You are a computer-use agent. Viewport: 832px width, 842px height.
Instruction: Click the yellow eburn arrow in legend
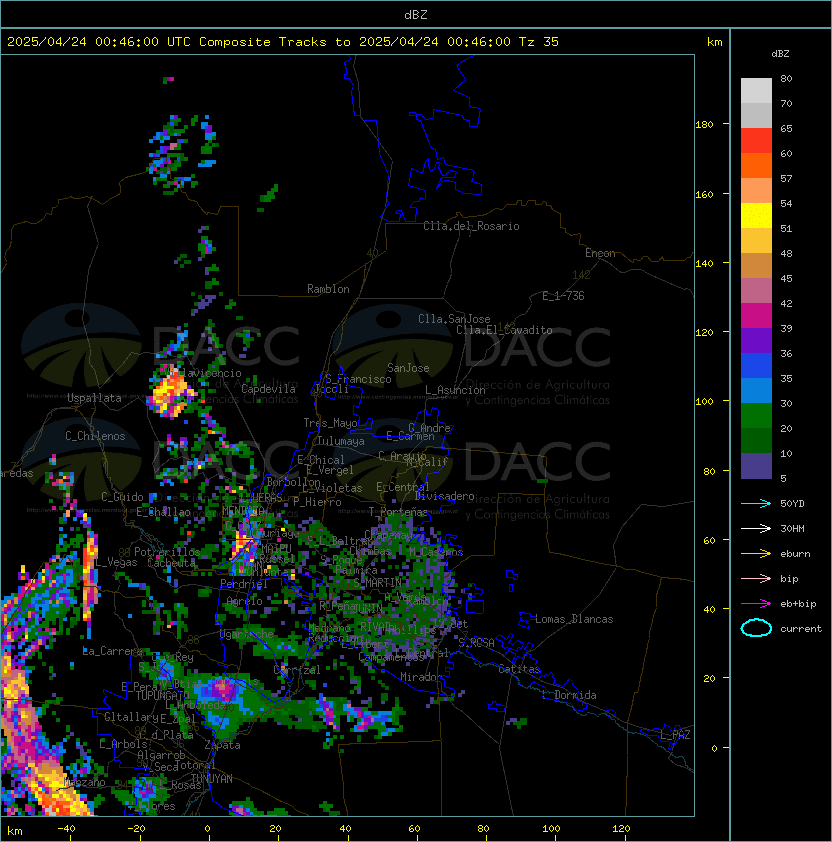tap(756, 553)
